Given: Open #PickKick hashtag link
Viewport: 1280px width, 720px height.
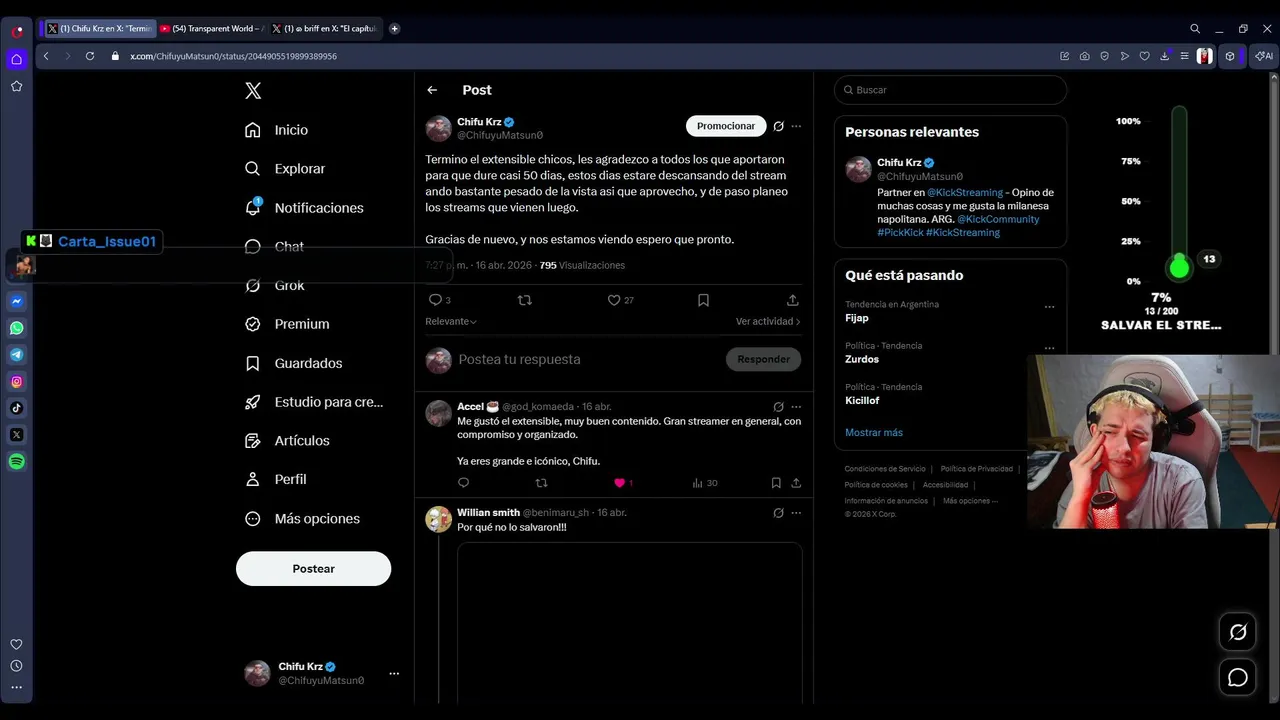Looking at the screenshot, I should coord(899,232).
